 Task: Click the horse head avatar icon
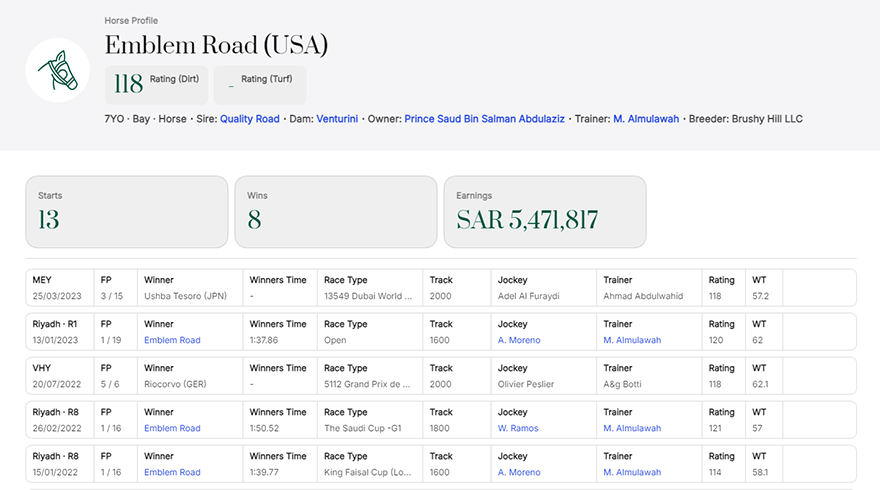click(58, 70)
